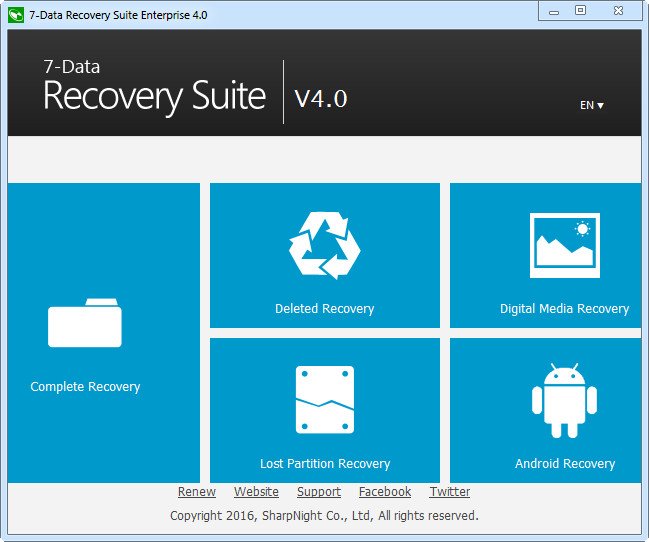Screen dimensions: 649x542
Task: Open the EN language dropdown
Action: tap(591, 105)
